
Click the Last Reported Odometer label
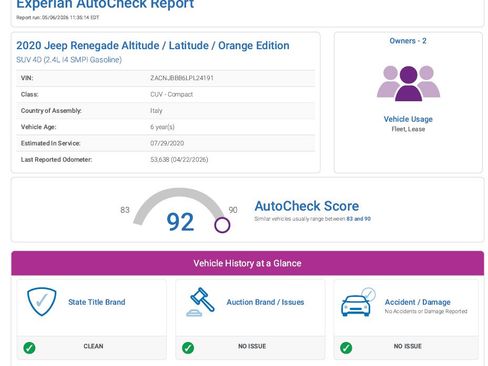pyautogui.click(x=56, y=160)
